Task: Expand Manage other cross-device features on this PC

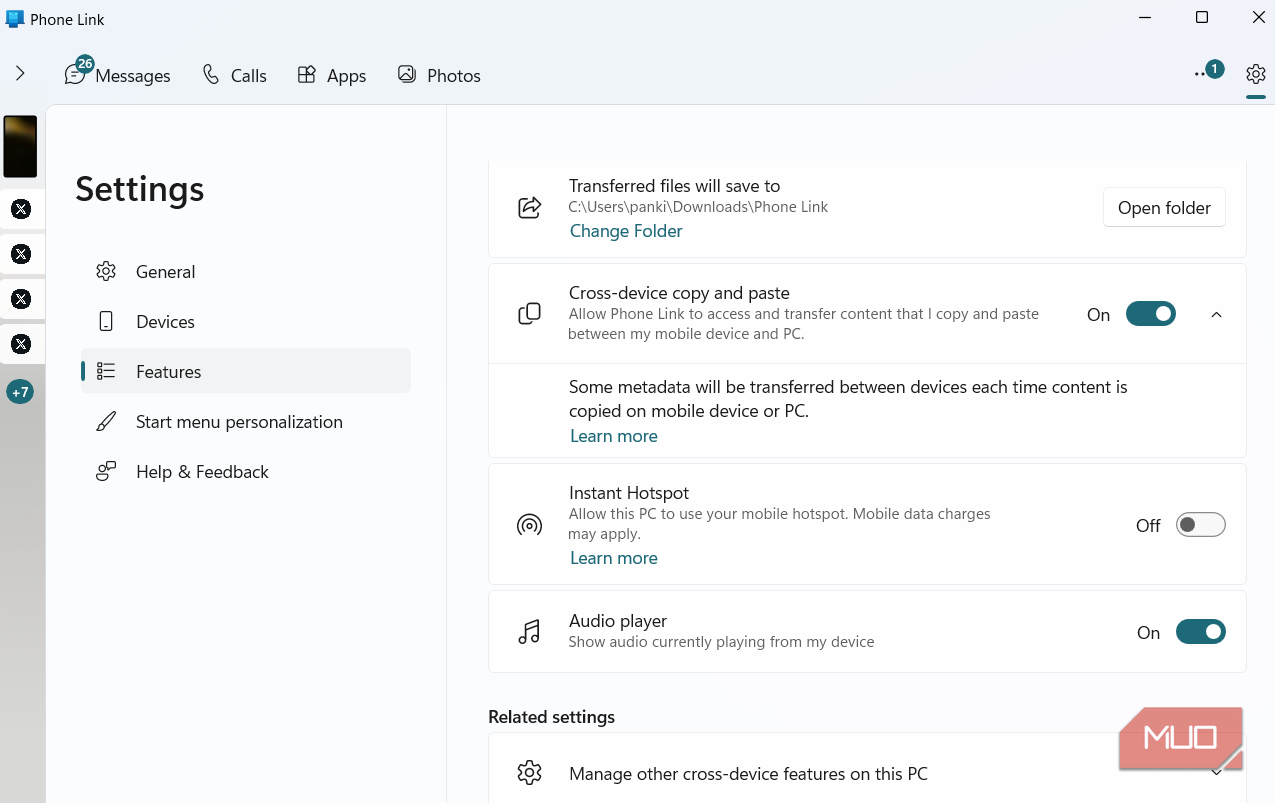Action: click(x=1216, y=773)
